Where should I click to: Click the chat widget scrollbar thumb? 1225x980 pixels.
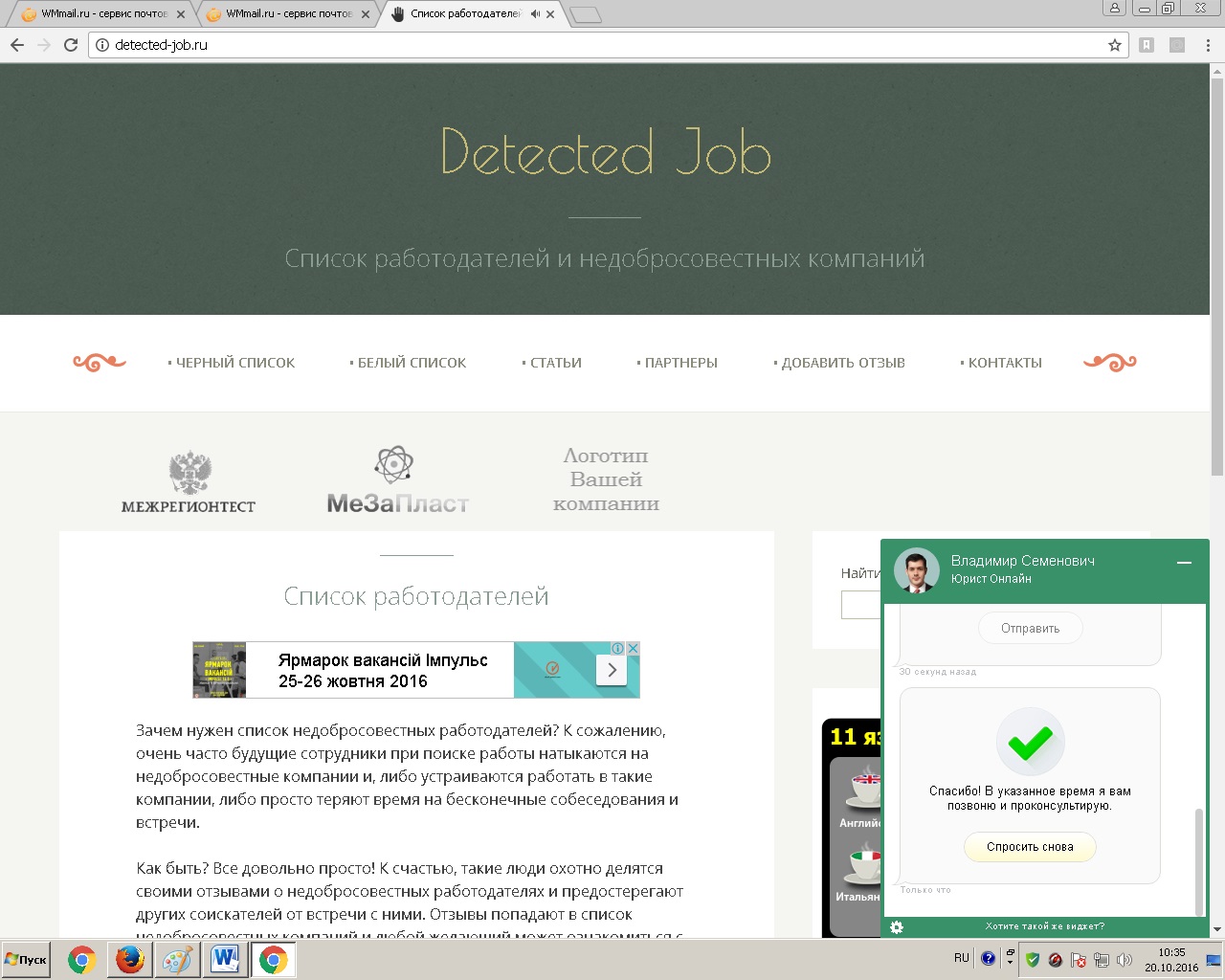(x=1199, y=861)
